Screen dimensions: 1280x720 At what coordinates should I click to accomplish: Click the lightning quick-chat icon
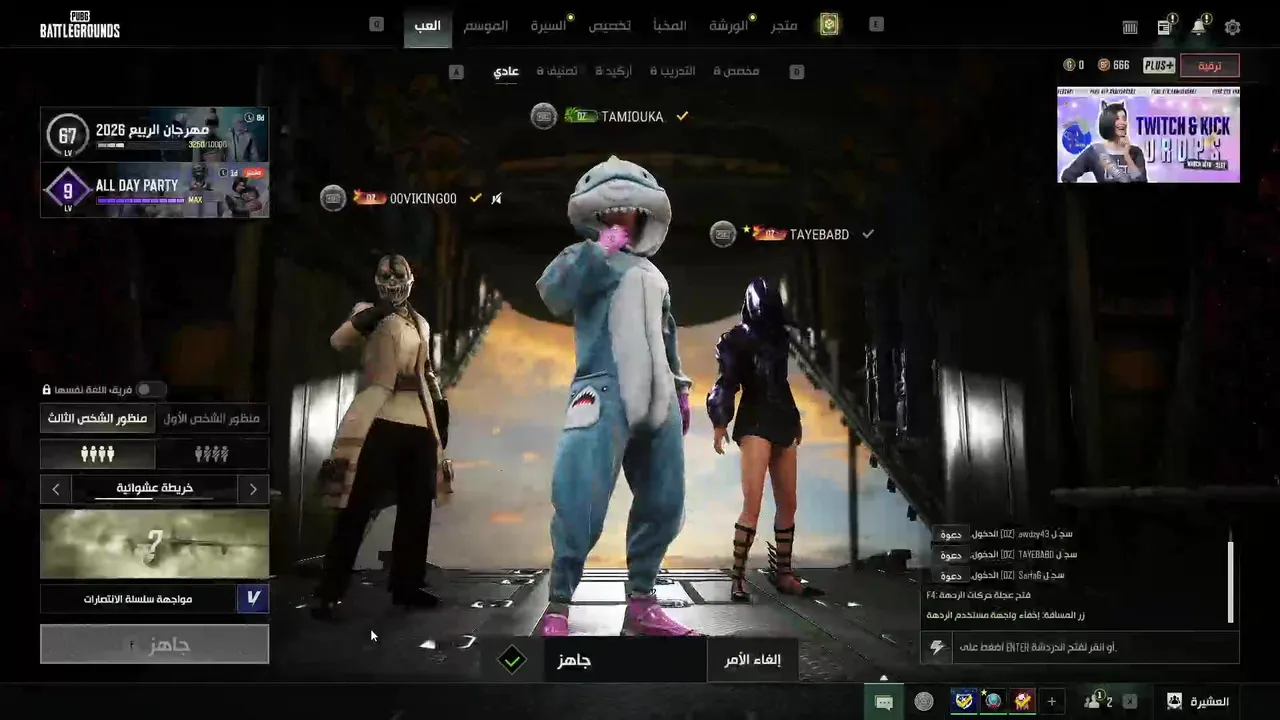point(937,647)
